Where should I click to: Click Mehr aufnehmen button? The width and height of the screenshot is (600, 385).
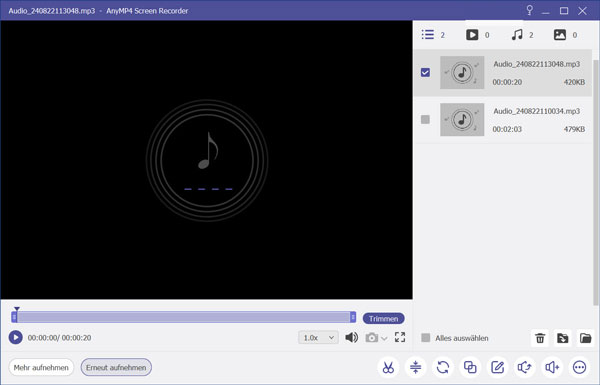click(x=41, y=367)
